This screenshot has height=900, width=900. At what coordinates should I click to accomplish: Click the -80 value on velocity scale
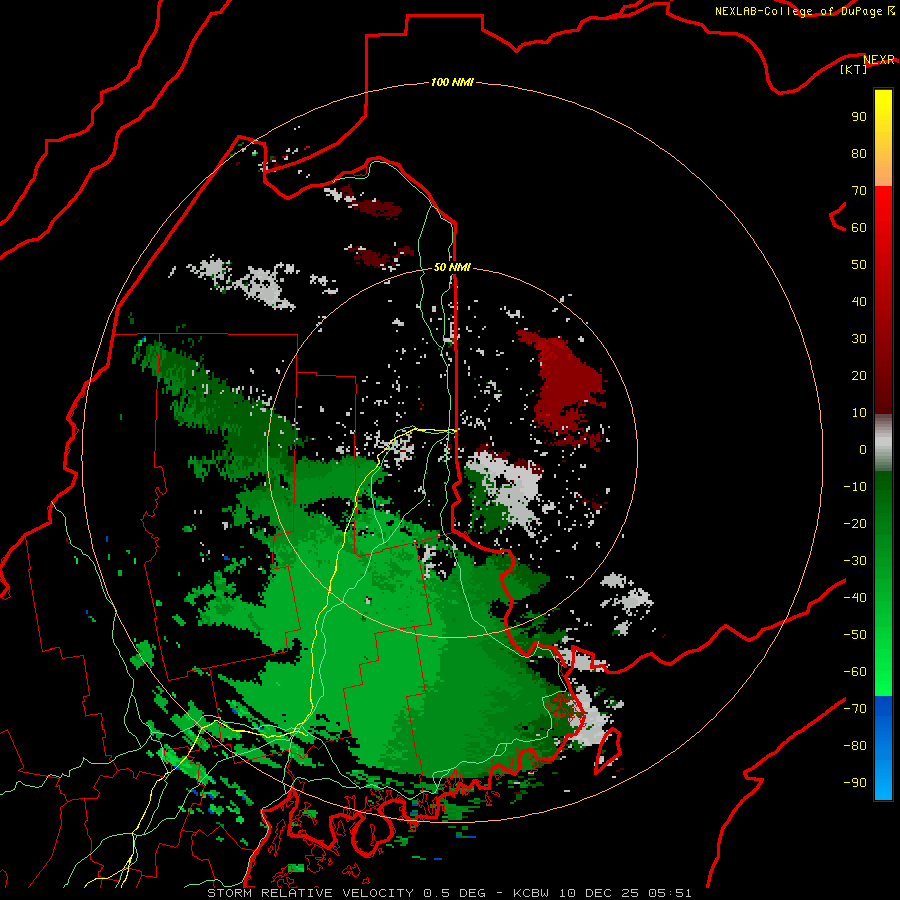coord(855,746)
